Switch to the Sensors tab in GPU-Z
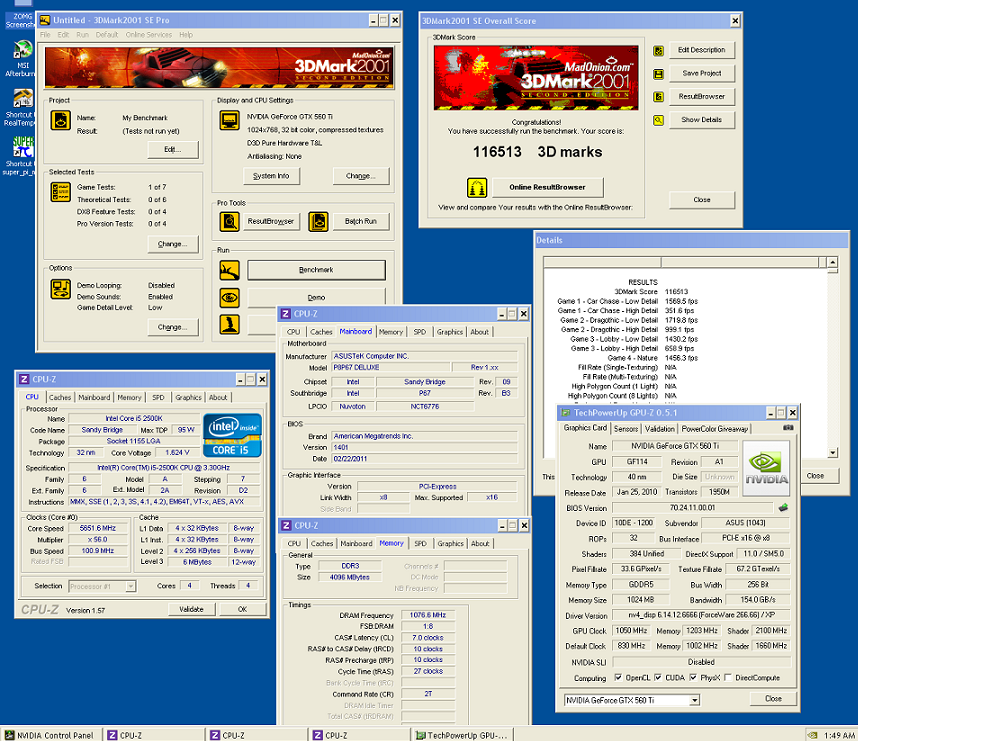The height and width of the screenshot is (756, 1008). click(626, 429)
